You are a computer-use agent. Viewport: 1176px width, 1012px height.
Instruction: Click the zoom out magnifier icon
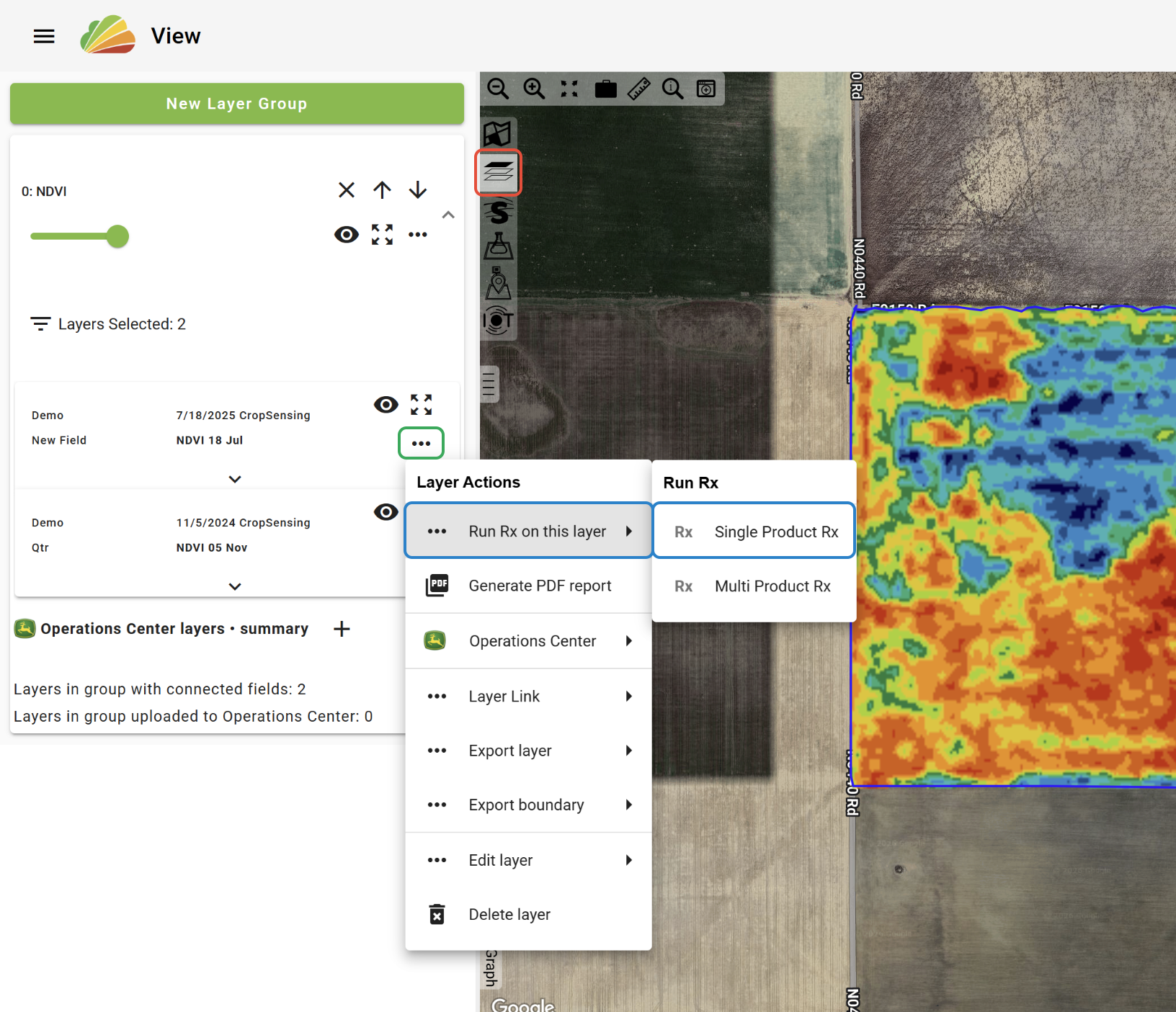coord(497,89)
